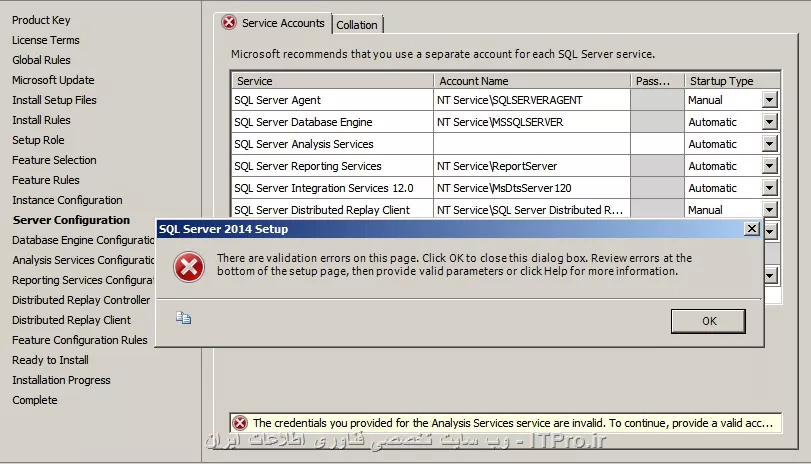Click Analysis Services Configuration step
Screen dimensions: 811x464
pyautogui.click(x=83, y=260)
